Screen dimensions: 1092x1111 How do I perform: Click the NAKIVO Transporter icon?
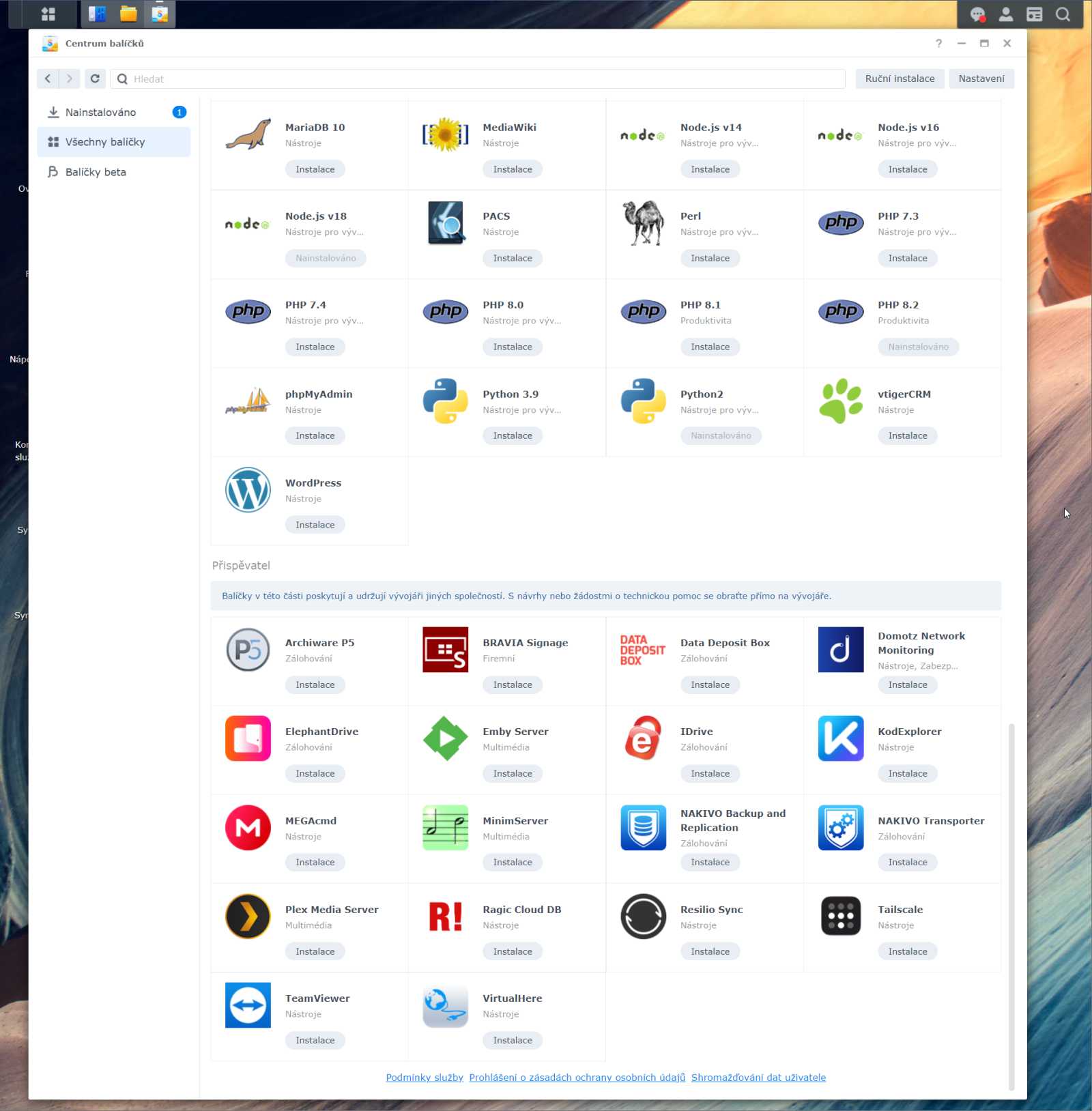tap(841, 828)
